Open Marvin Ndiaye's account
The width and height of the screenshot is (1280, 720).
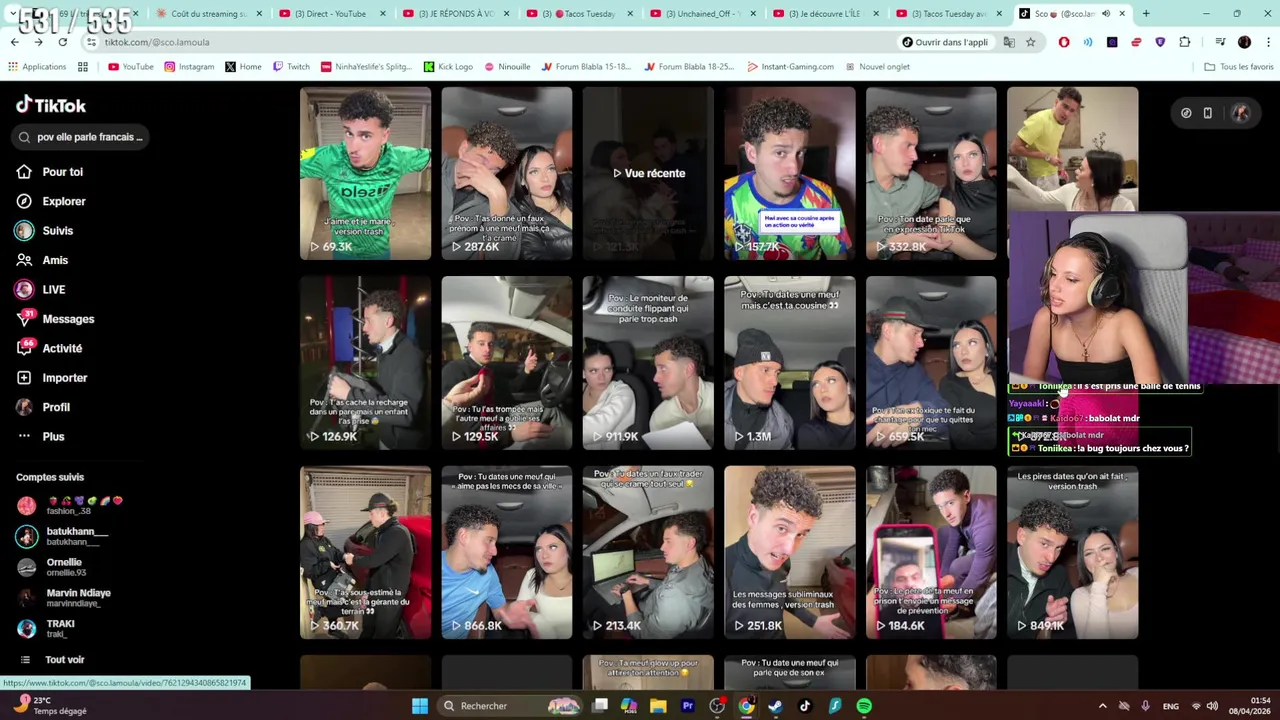63,598
